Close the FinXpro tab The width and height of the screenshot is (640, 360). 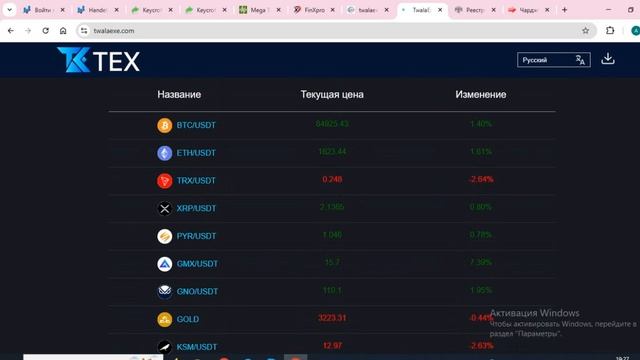tap(333, 10)
